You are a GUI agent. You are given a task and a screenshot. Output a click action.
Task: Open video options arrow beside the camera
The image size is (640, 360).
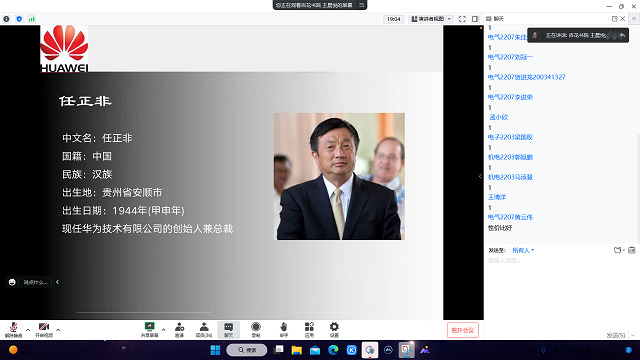pyautogui.click(x=58, y=329)
